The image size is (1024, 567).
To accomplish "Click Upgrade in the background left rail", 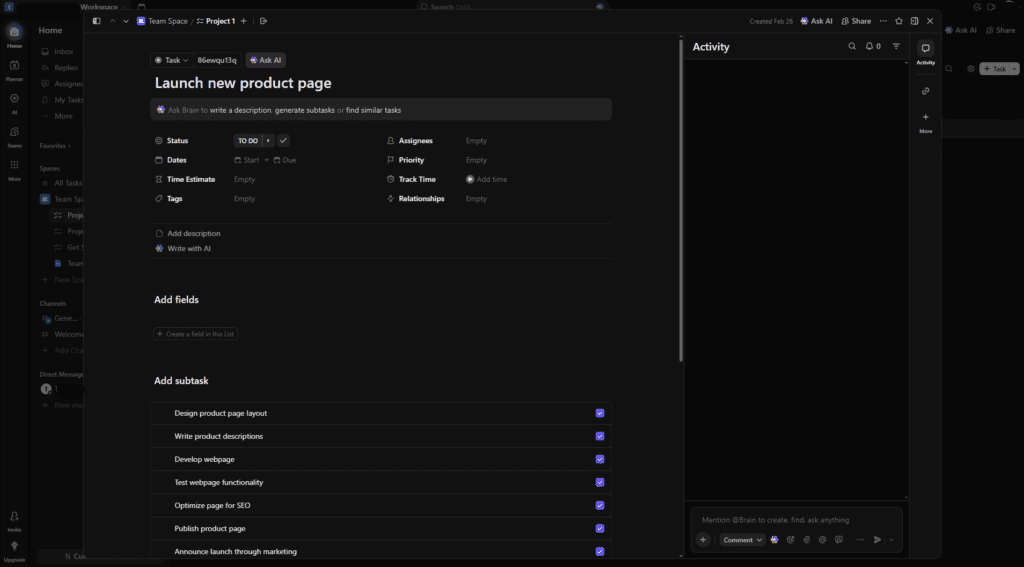I will click(14, 551).
